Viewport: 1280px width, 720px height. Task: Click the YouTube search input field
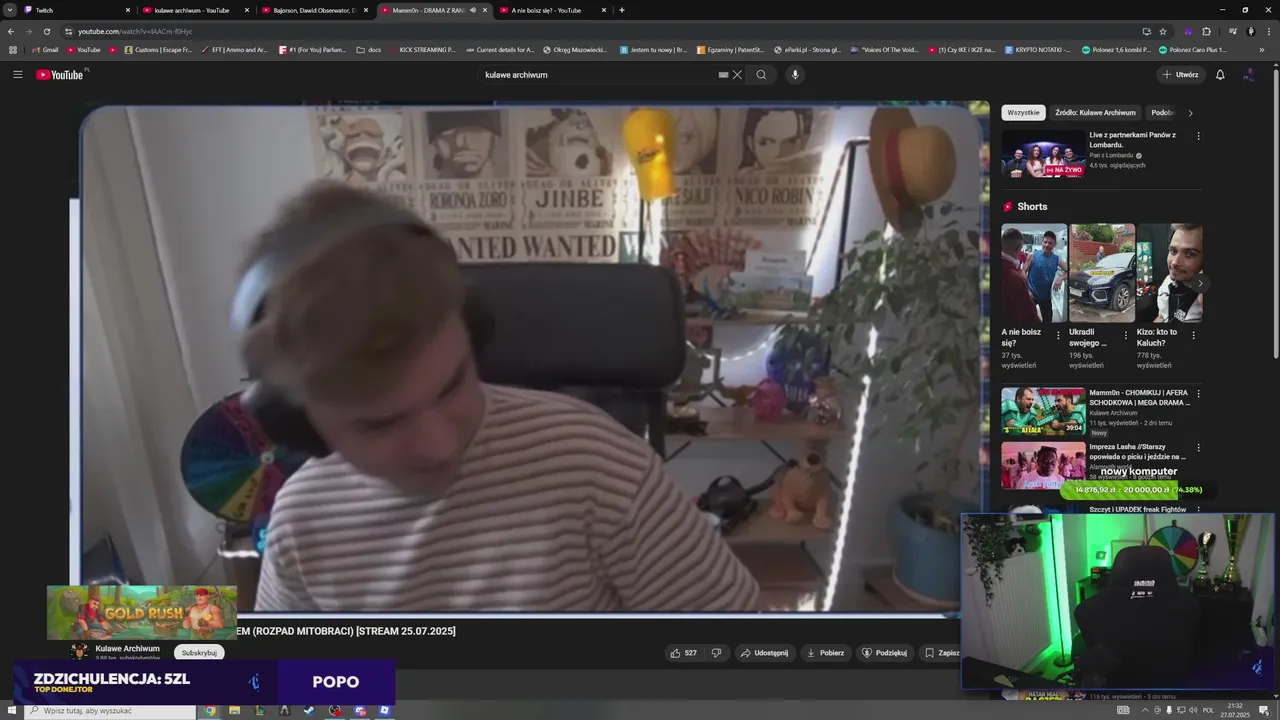(x=598, y=75)
